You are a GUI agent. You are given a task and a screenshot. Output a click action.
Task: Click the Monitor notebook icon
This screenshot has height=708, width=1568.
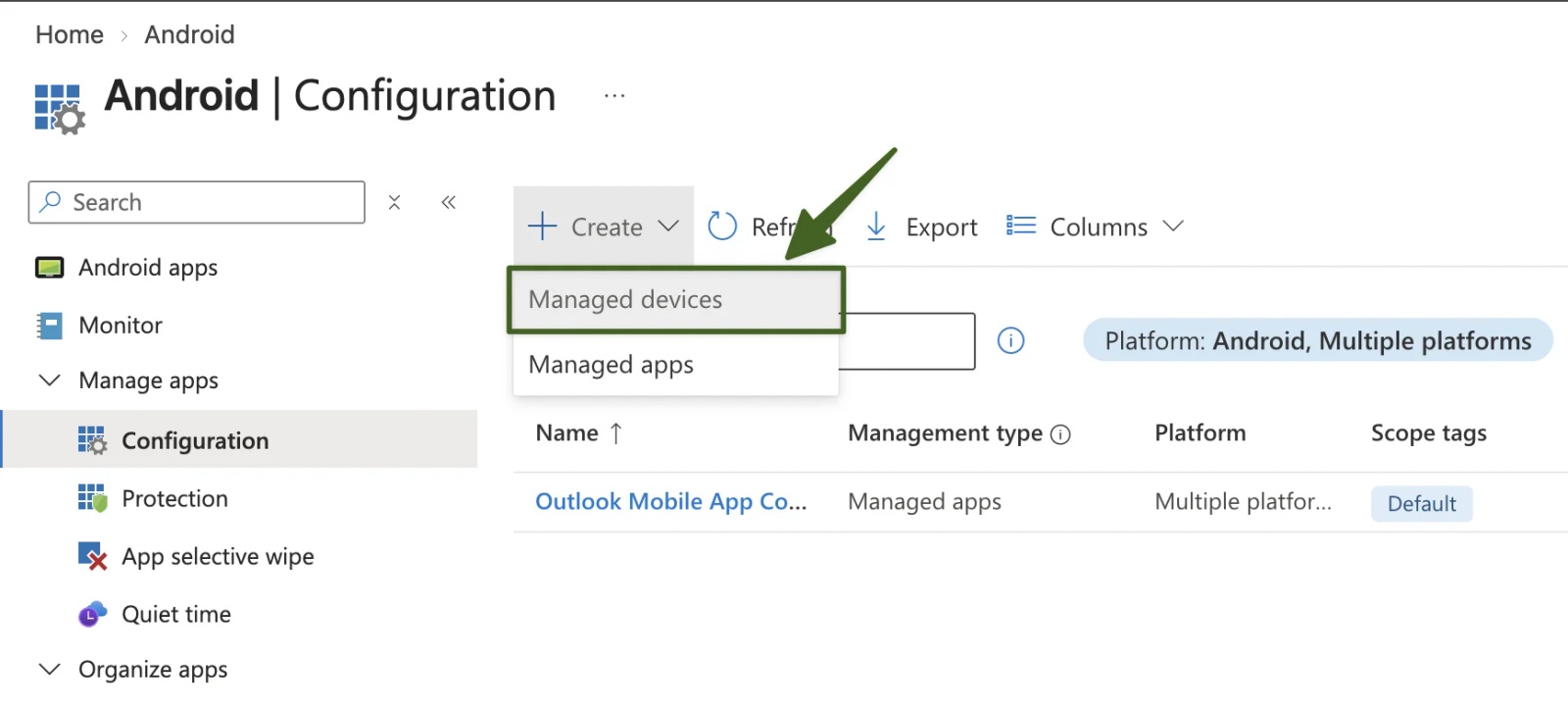pyautogui.click(x=49, y=326)
